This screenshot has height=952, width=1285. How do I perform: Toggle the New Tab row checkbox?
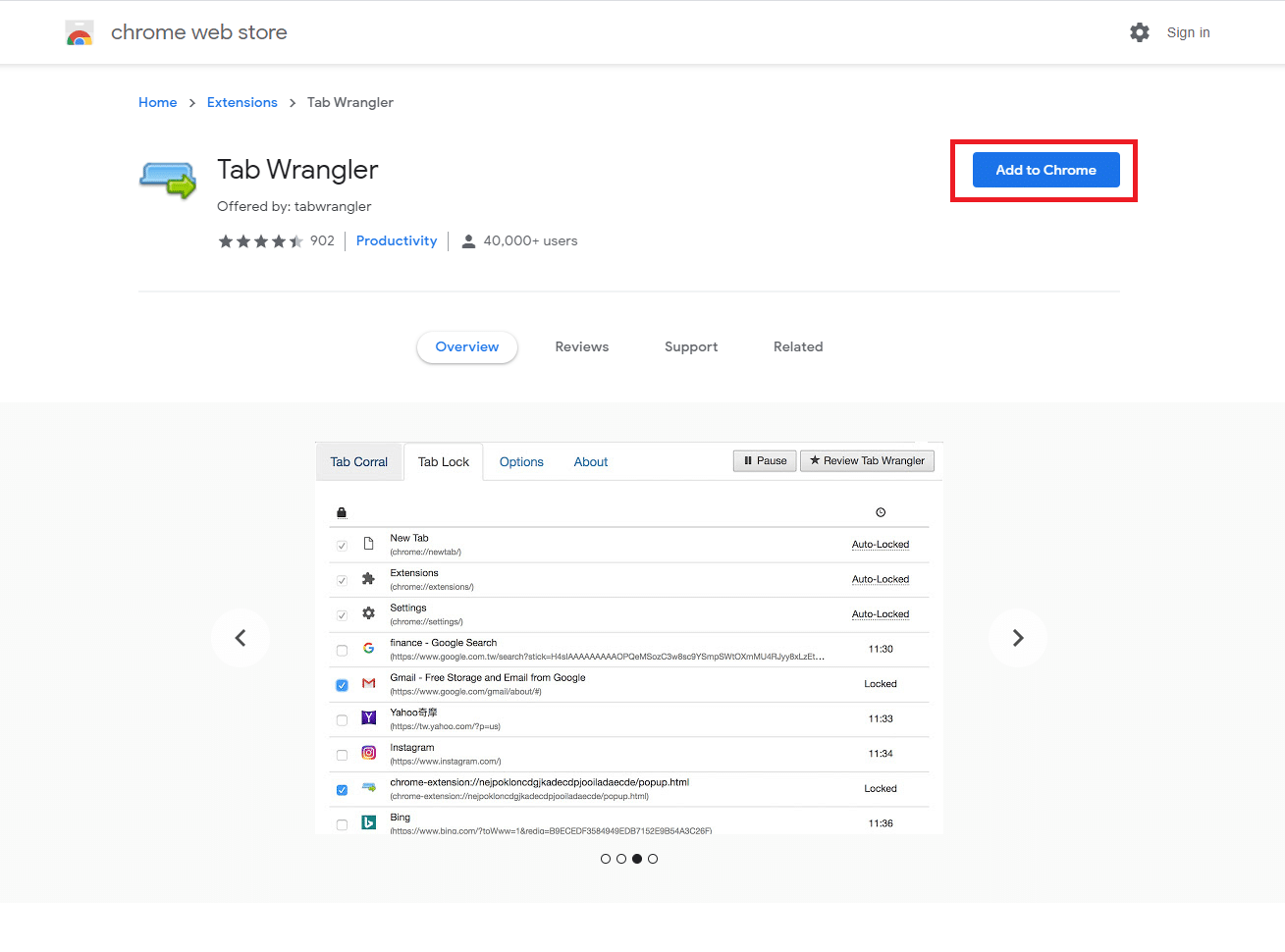pos(342,546)
